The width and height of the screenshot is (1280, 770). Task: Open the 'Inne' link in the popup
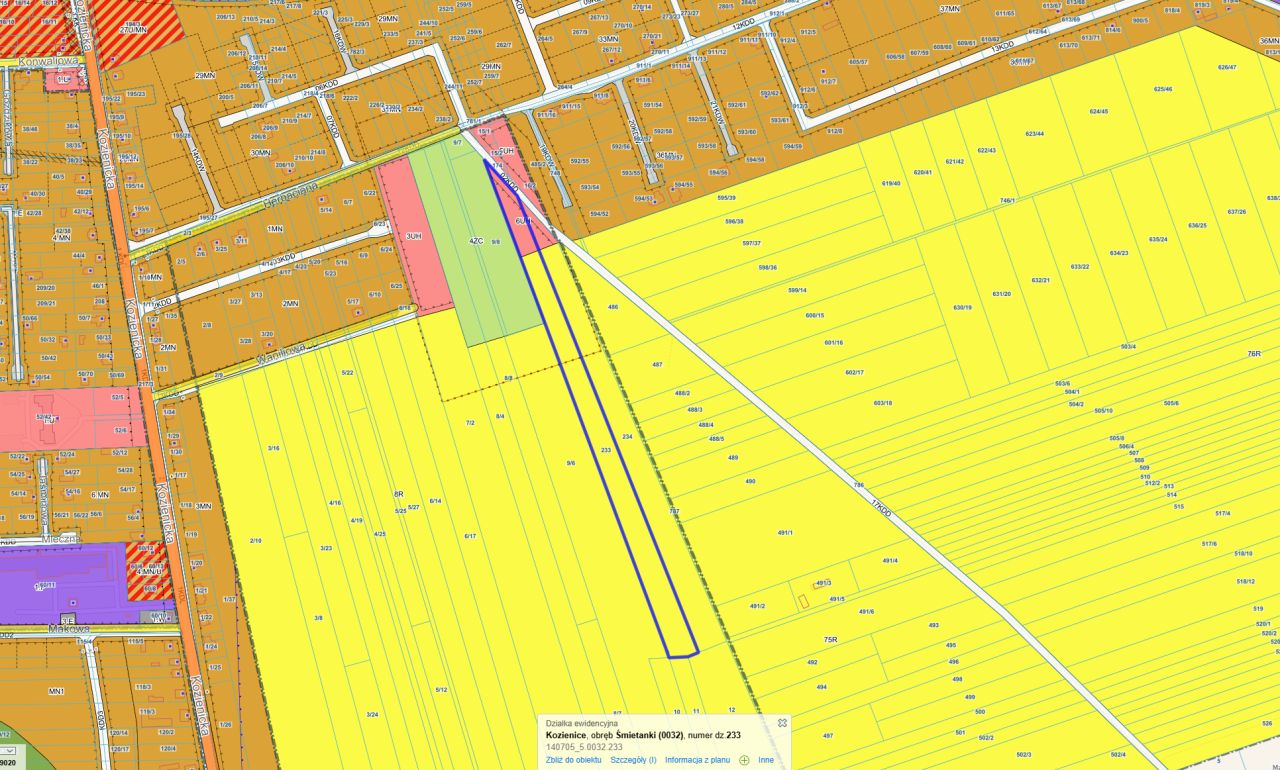tap(766, 760)
